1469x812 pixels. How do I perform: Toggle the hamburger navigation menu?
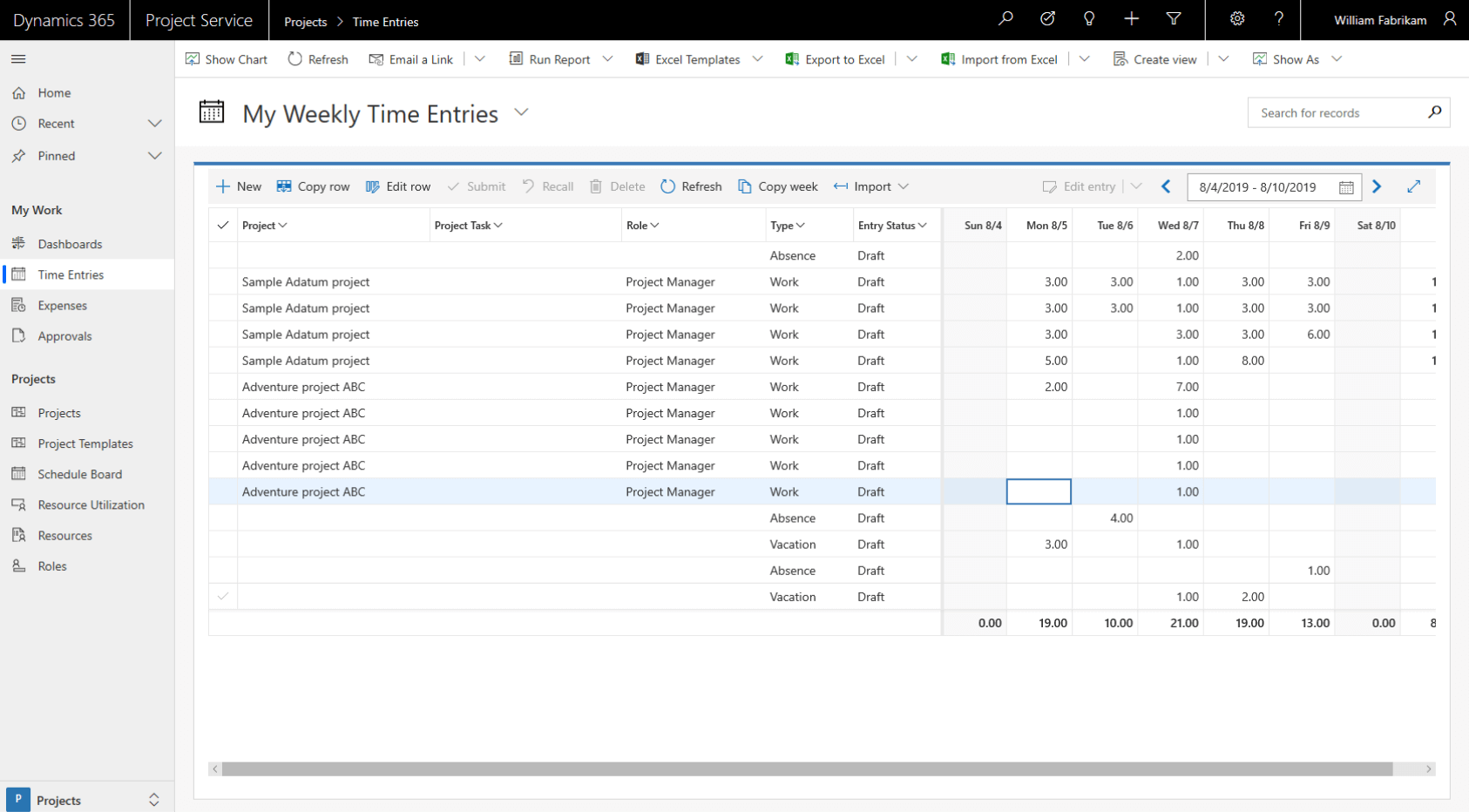tap(18, 59)
